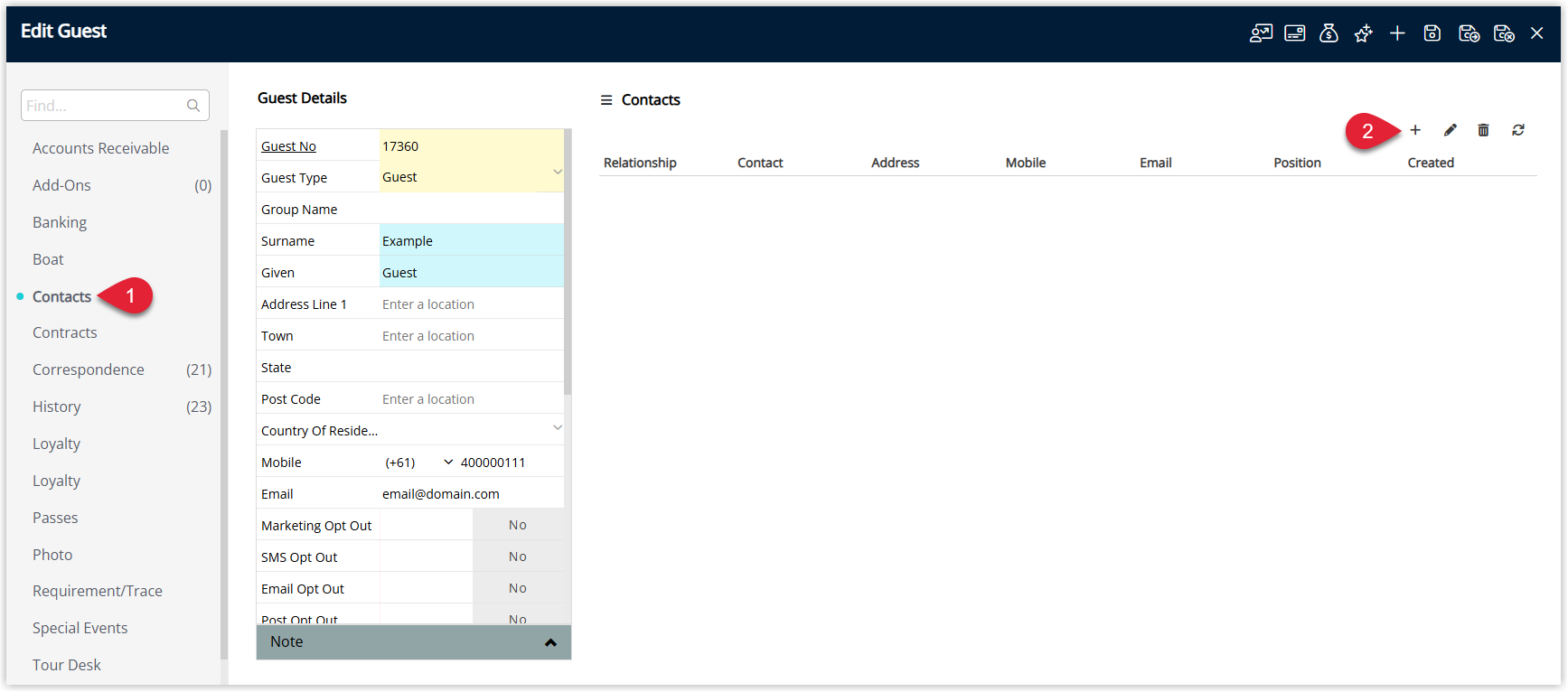Sort by Email column header
1568x692 pixels.
pyautogui.click(x=1155, y=163)
